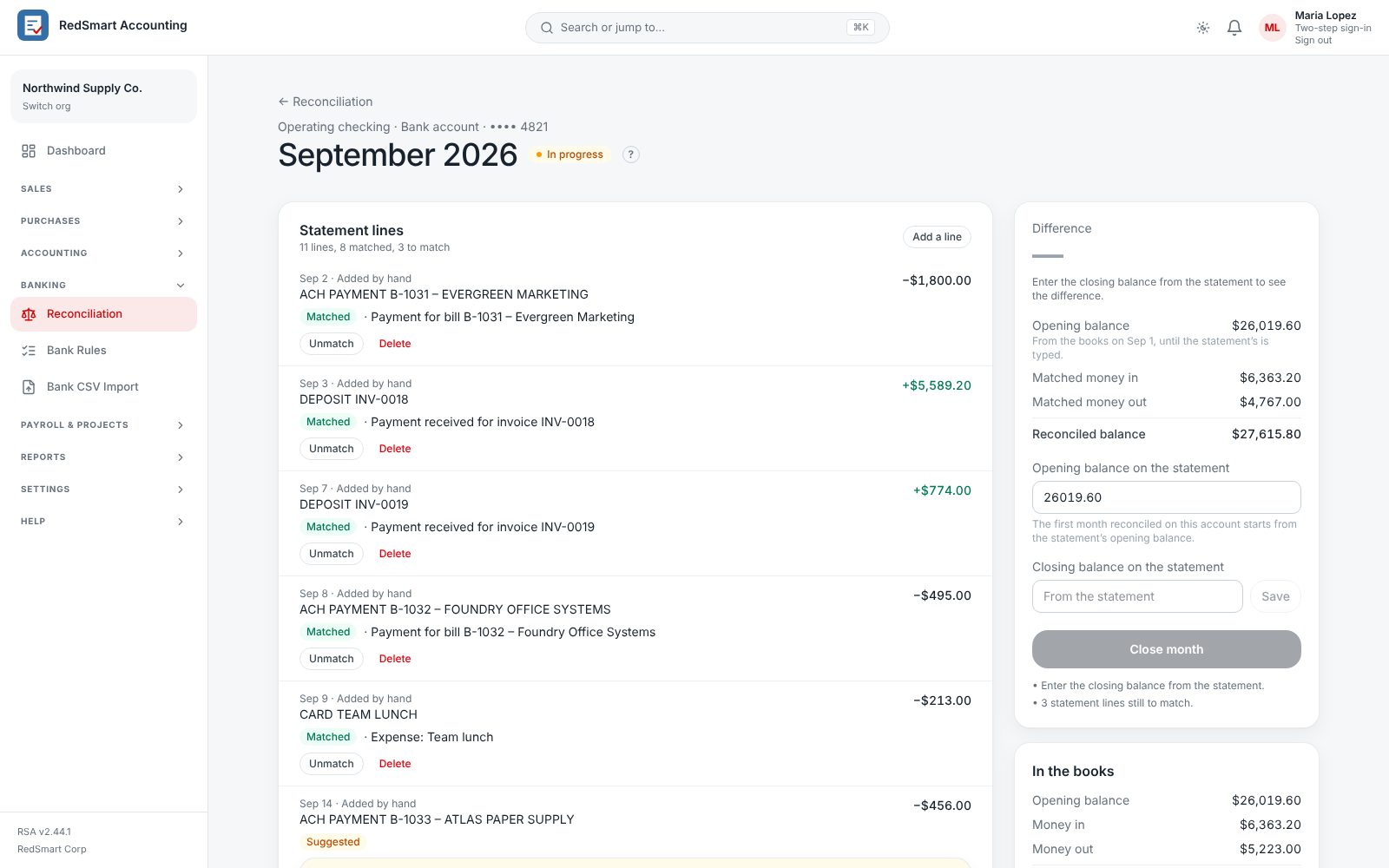This screenshot has height=868, width=1389.
Task: Click Switch org under Northwind Supply Co.
Action: [47, 106]
